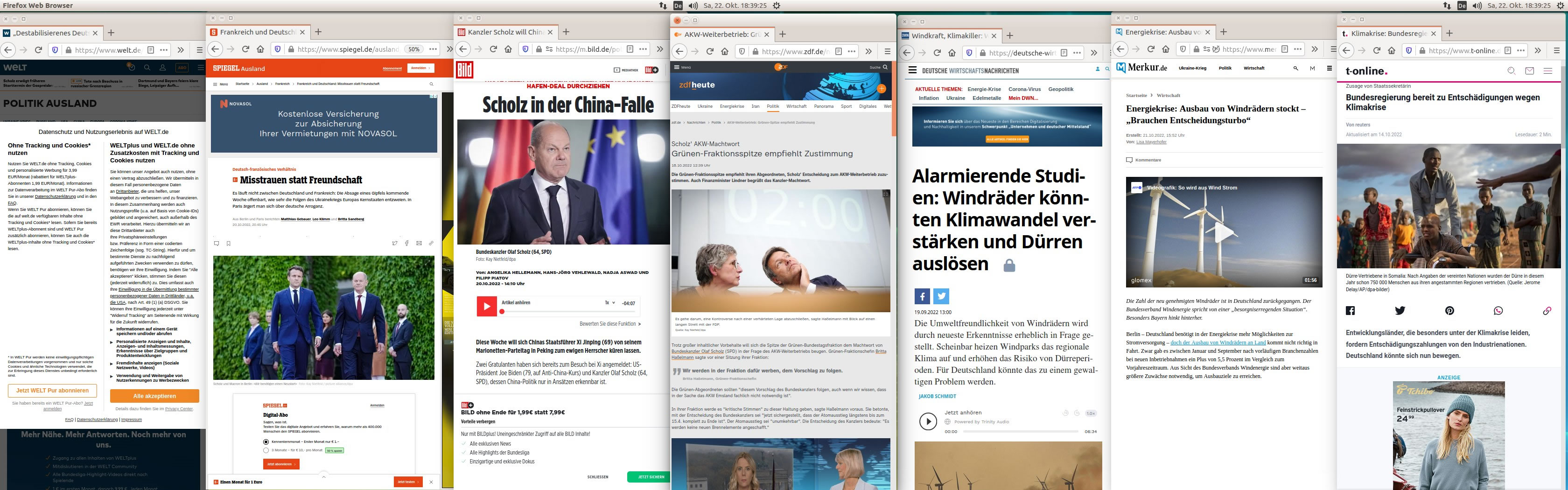
Task: Open the Spiegel article search magnifier
Action: coord(432,84)
